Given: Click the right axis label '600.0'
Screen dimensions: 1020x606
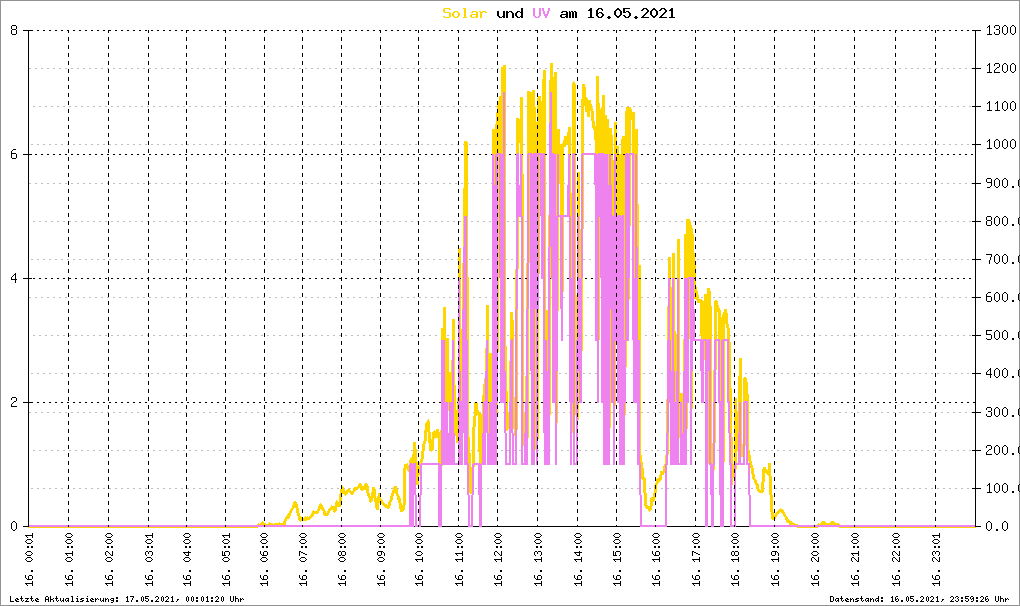Looking at the screenshot, I should 1002,297.
